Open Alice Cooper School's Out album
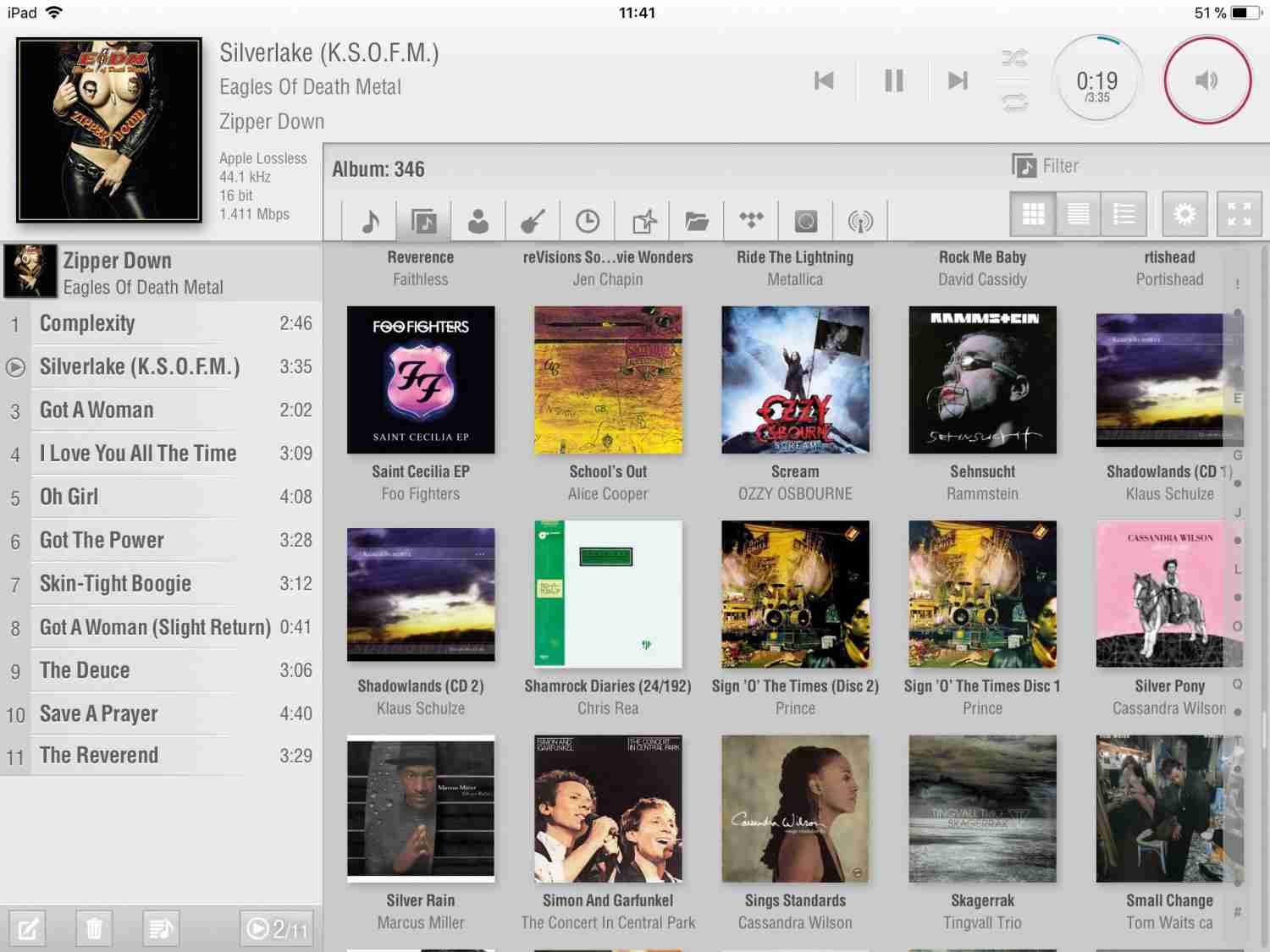 608,380
